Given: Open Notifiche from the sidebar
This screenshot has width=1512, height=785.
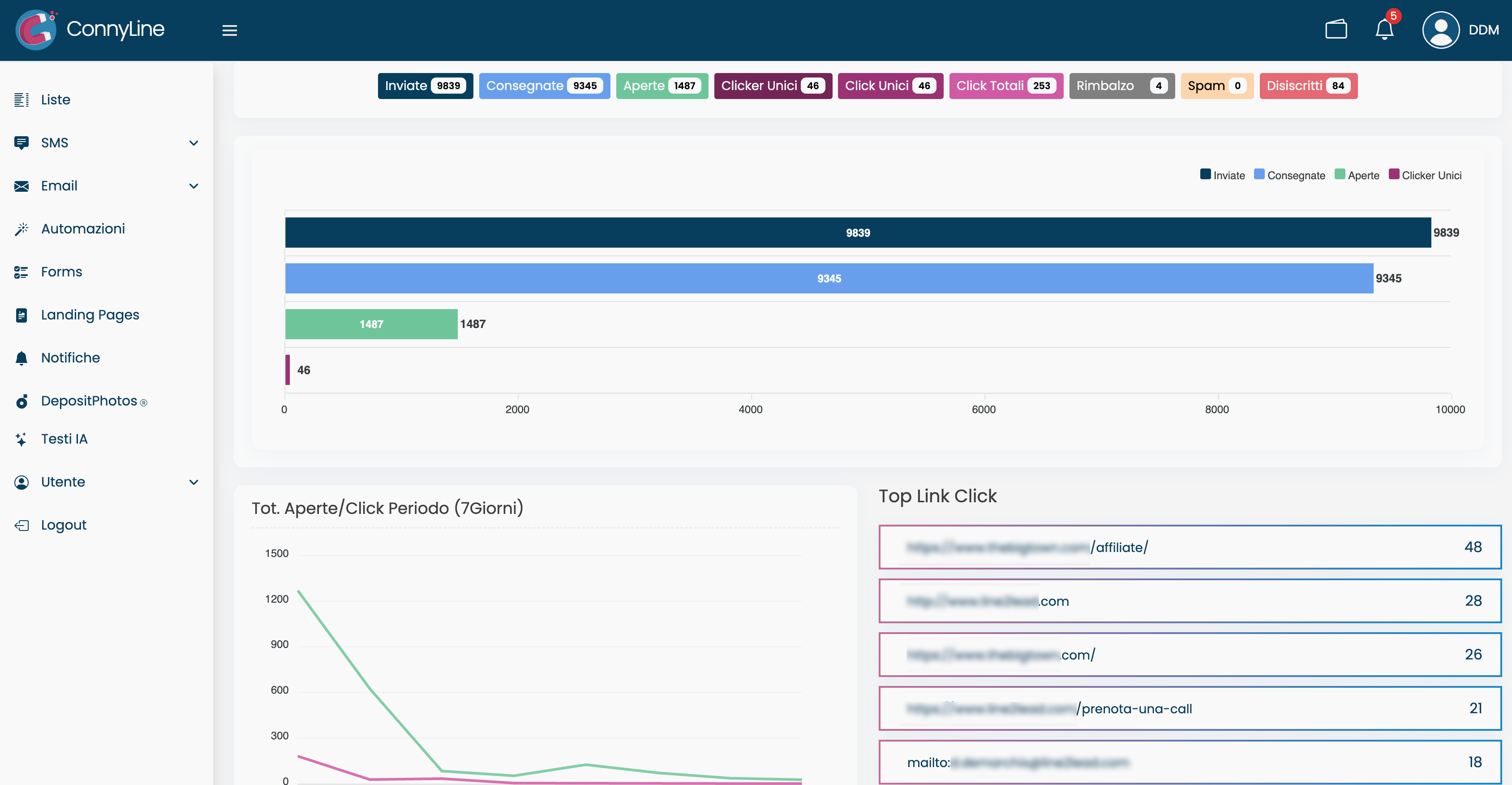Looking at the screenshot, I should point(70,358).
